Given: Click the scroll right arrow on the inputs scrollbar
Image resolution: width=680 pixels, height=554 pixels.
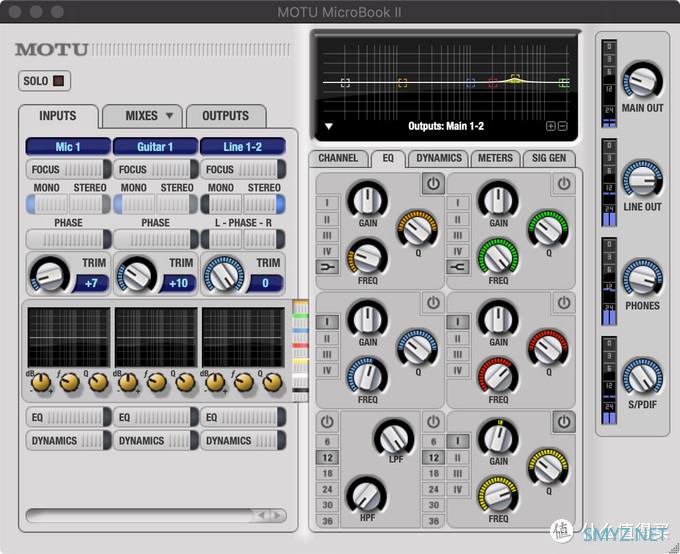Looking at the screenshot, I should tap(276, 515).
